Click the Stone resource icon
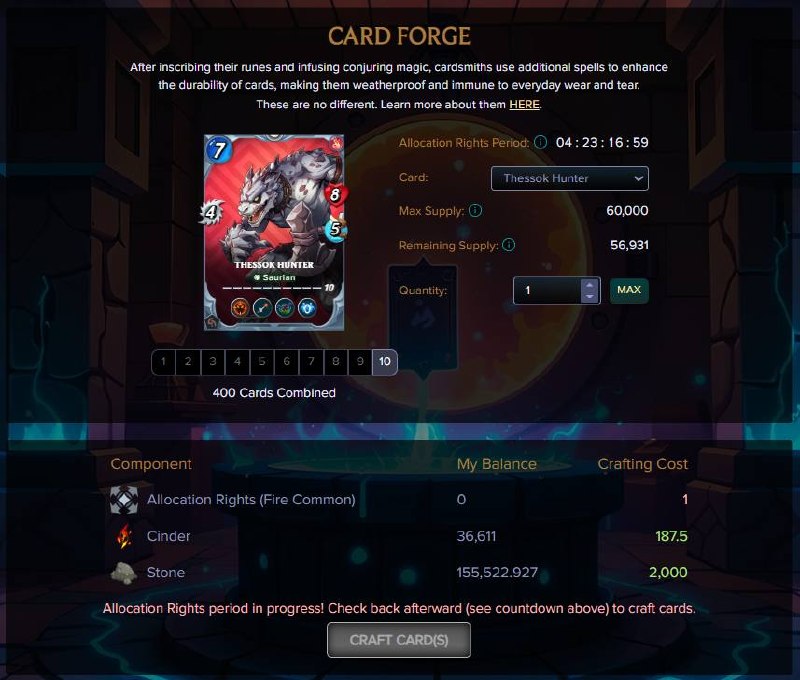Screen dimensions: 800x680 click(x=123, y=572)
